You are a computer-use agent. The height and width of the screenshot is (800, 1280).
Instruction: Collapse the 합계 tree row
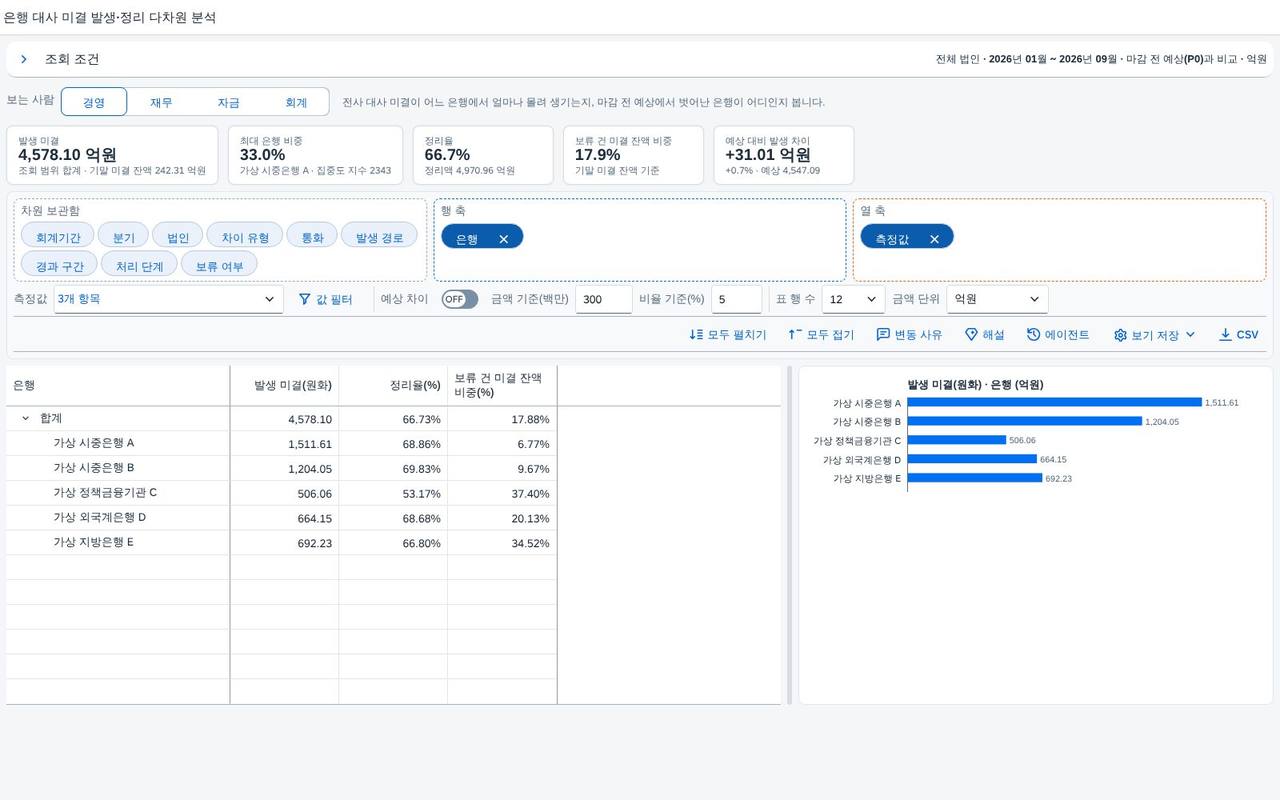point(26,419)
